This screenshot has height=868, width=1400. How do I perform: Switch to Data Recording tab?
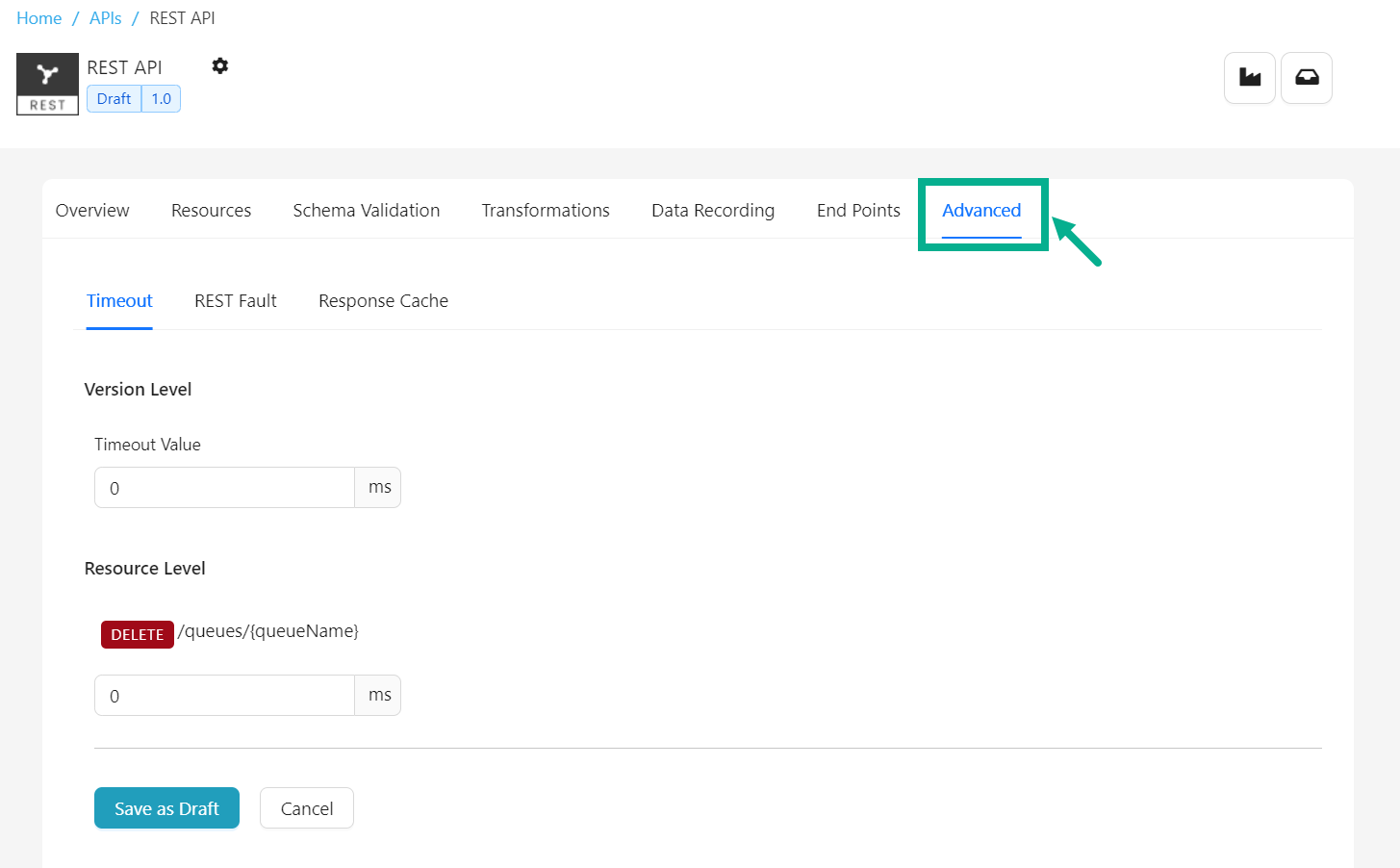pos(712,211)
